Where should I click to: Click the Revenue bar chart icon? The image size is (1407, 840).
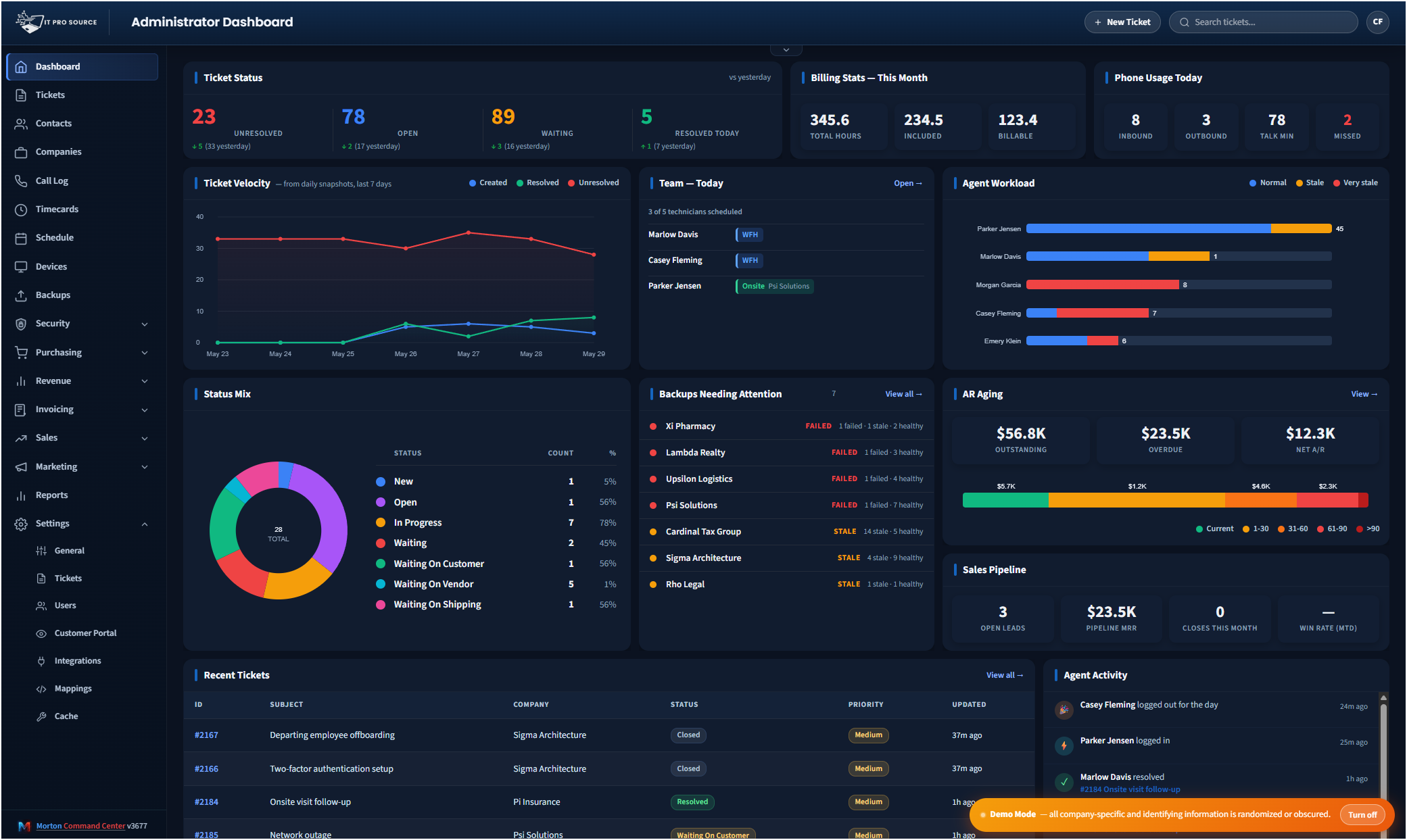21,381
